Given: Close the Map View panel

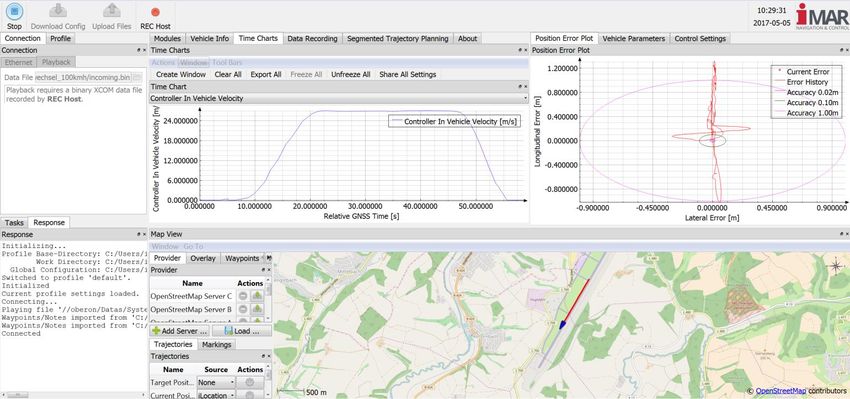Looking at the screenshot, I should point(847,234).
